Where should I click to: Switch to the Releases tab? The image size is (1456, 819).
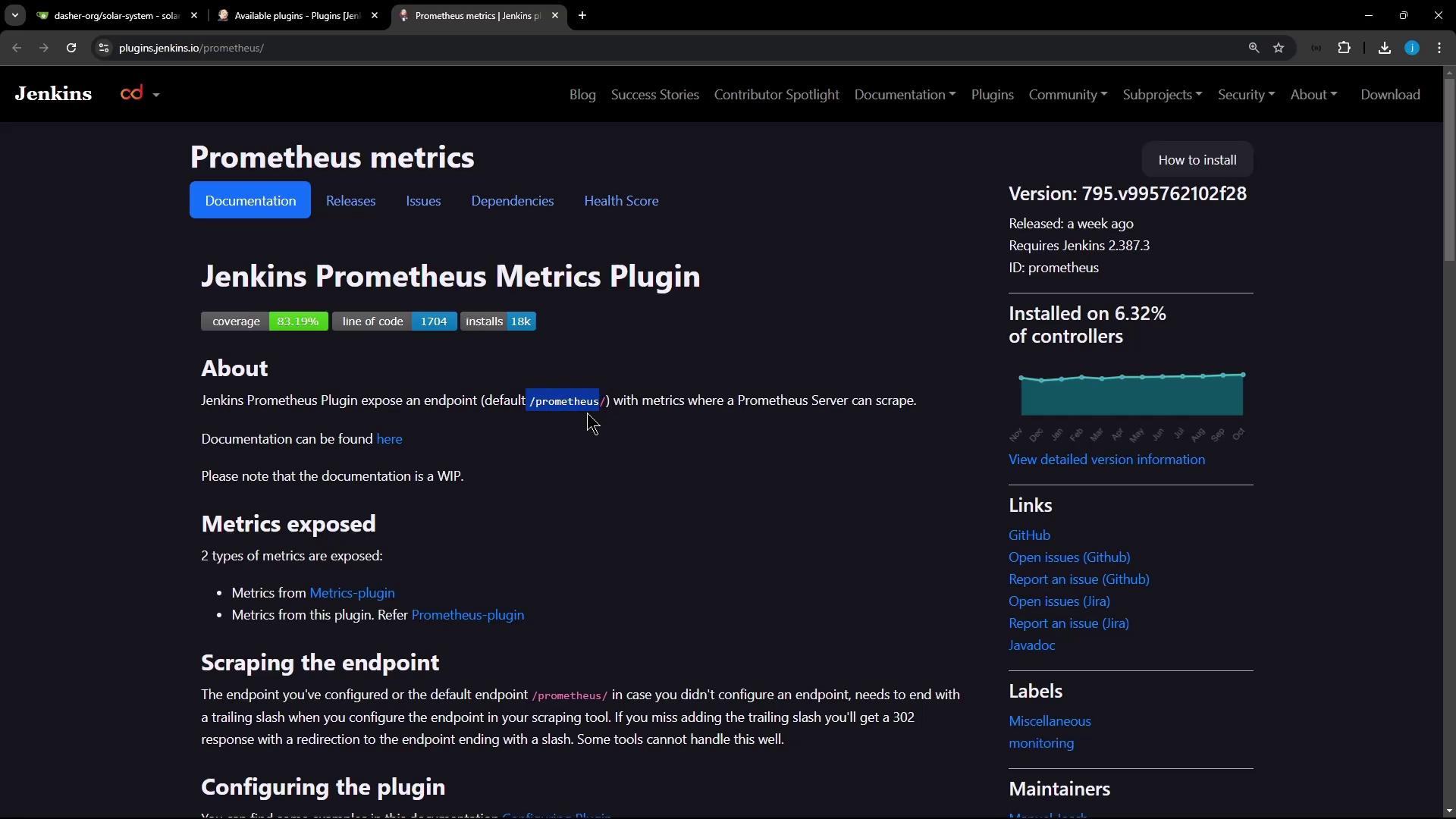pyautogui.click(x=350, y=201)
